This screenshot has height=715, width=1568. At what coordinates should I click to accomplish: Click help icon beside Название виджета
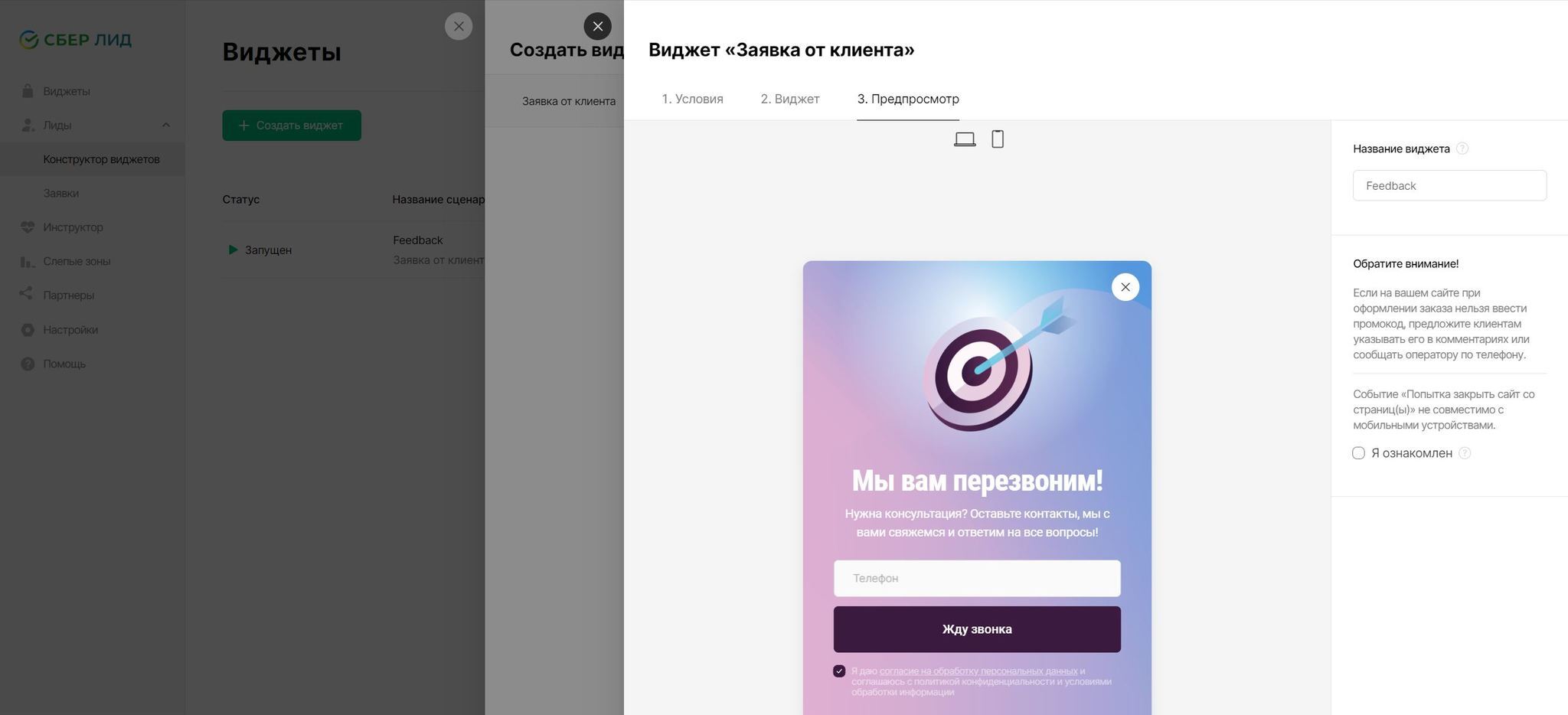point(1462,149)
